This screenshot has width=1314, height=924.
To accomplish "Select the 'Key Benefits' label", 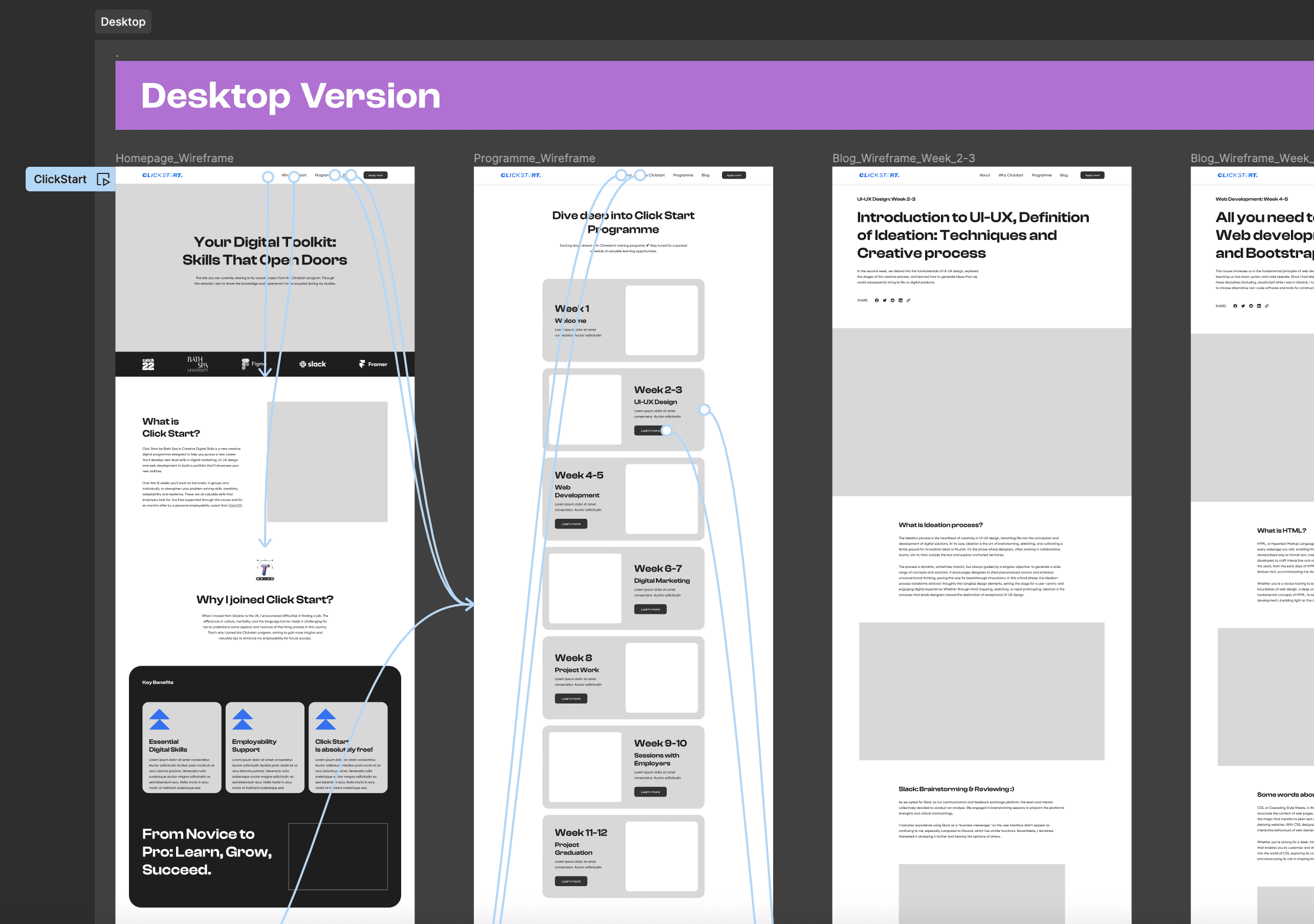I will coord(158,683).
